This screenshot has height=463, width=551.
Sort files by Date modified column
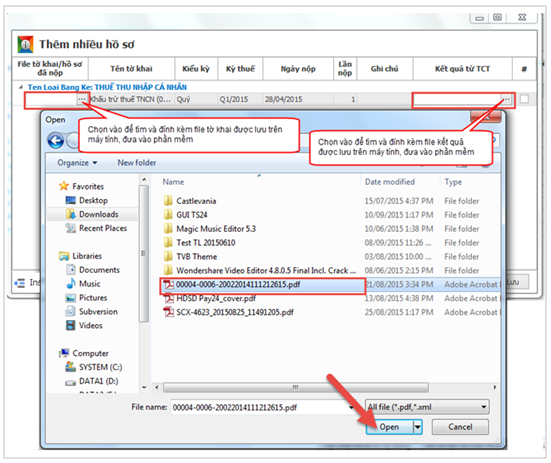pos(390,182)
